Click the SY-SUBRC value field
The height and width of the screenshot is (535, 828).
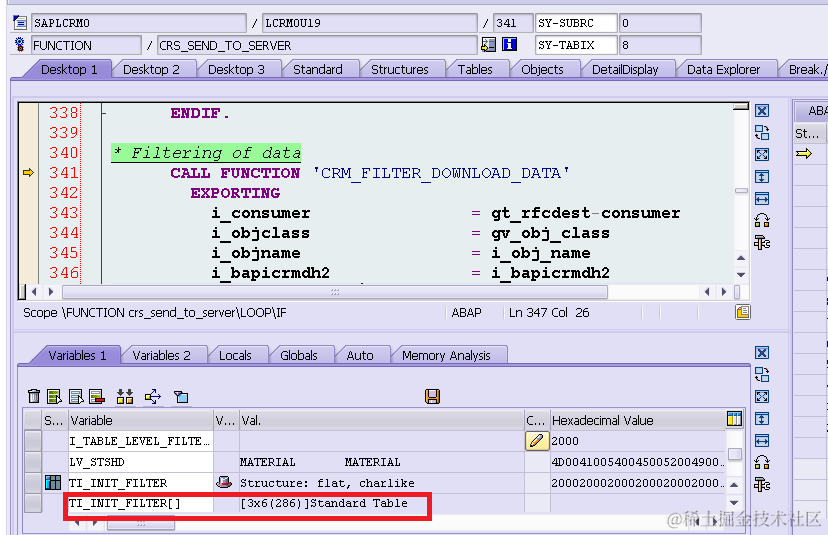click(x=660, y=23)
